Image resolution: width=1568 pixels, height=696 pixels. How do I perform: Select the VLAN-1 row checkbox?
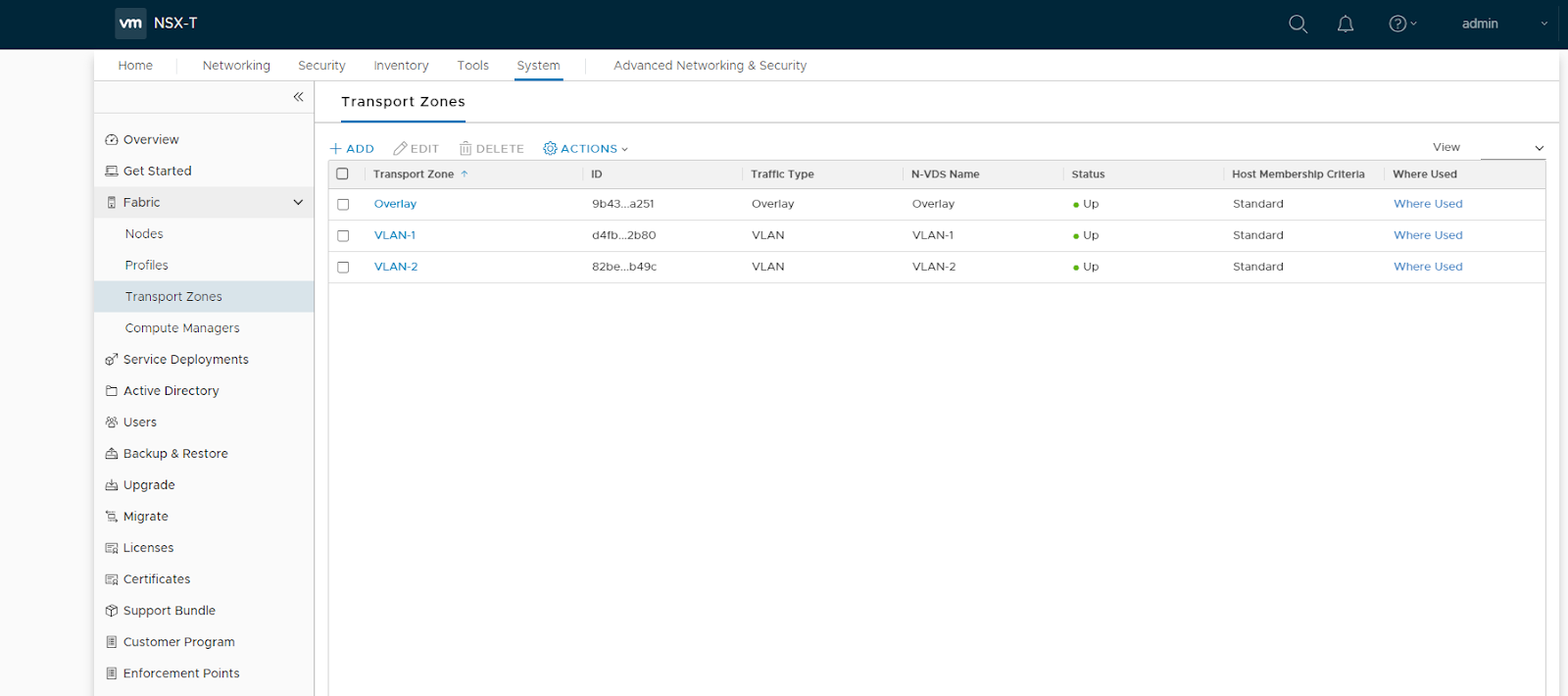(x=343, y=236)
